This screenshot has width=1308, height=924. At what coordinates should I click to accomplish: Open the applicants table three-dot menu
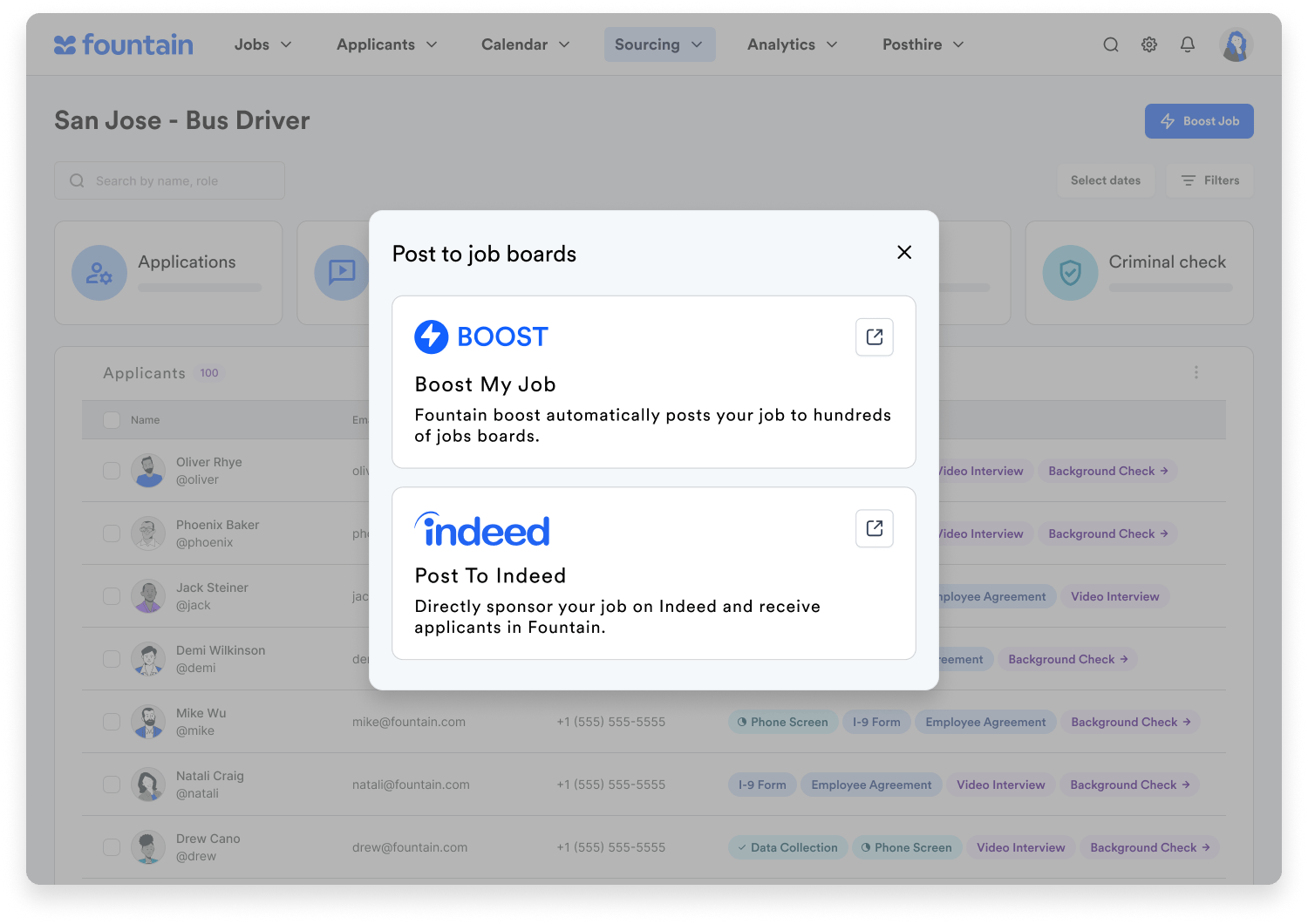point(1196,372)
